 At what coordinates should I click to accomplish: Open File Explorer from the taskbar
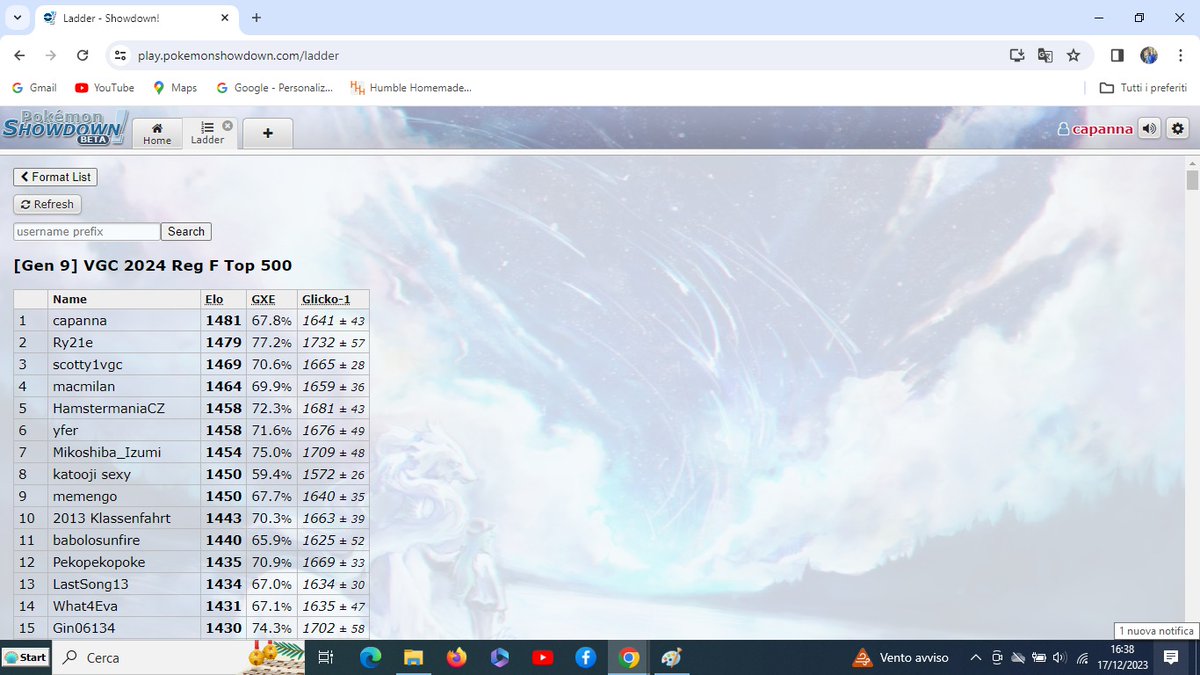coord(413,657)
